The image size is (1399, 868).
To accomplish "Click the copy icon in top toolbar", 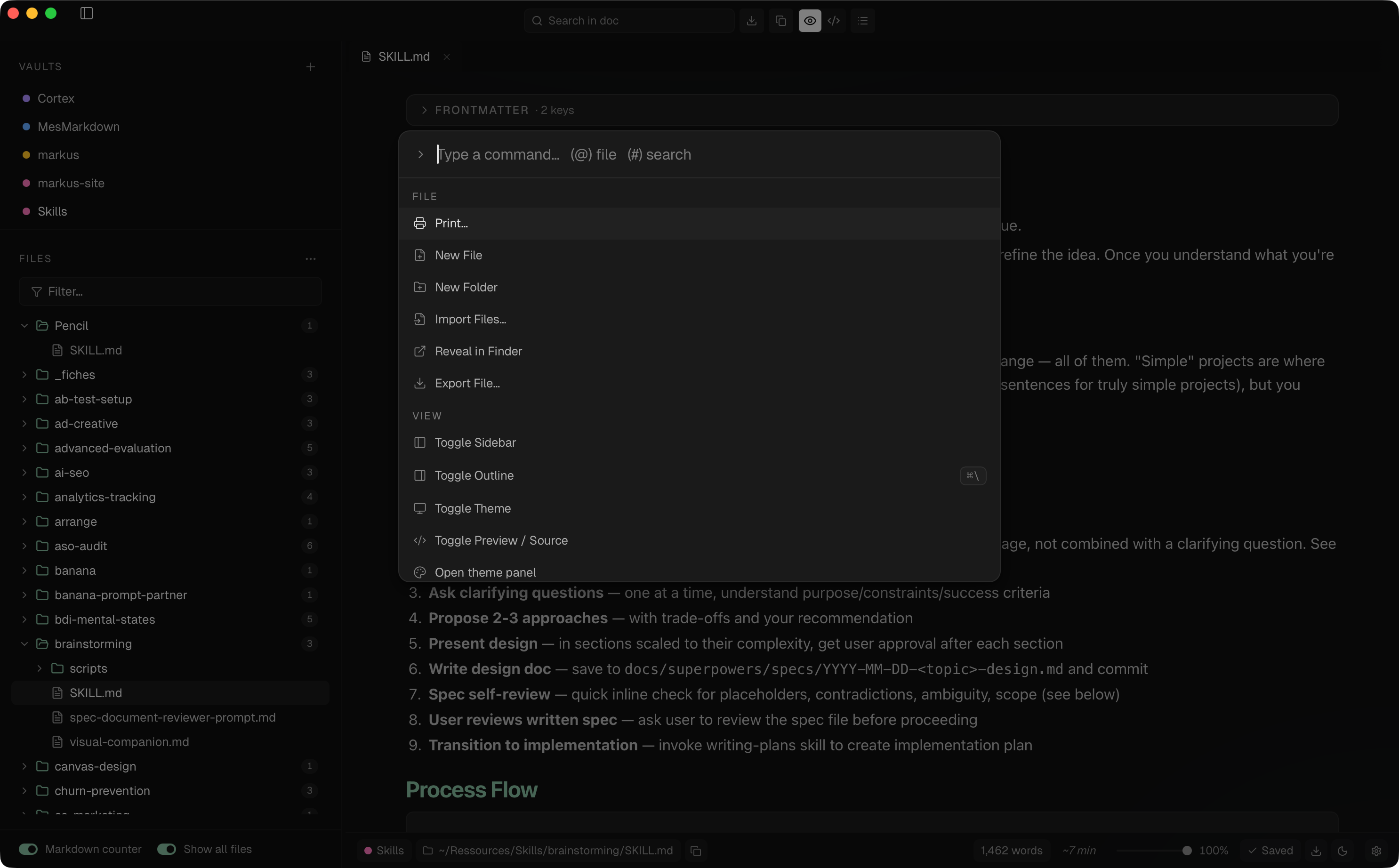I will (781, 21).
